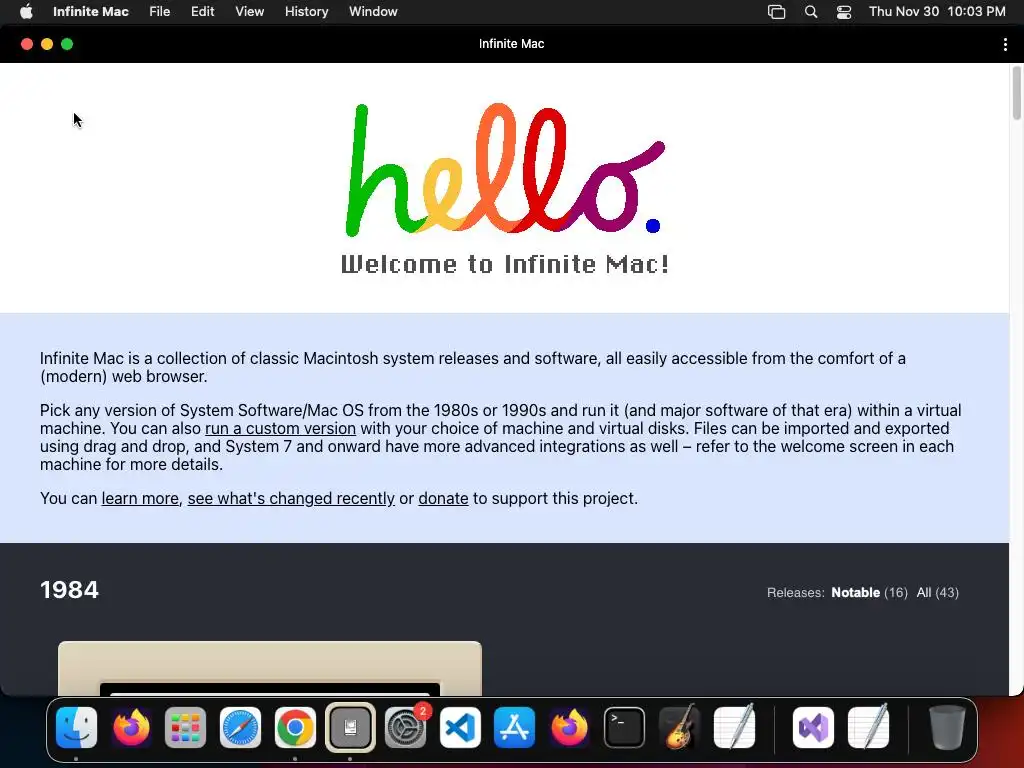Open the View menu
Viewport: 1024px width, 768px height.
[x=249, y=12]
